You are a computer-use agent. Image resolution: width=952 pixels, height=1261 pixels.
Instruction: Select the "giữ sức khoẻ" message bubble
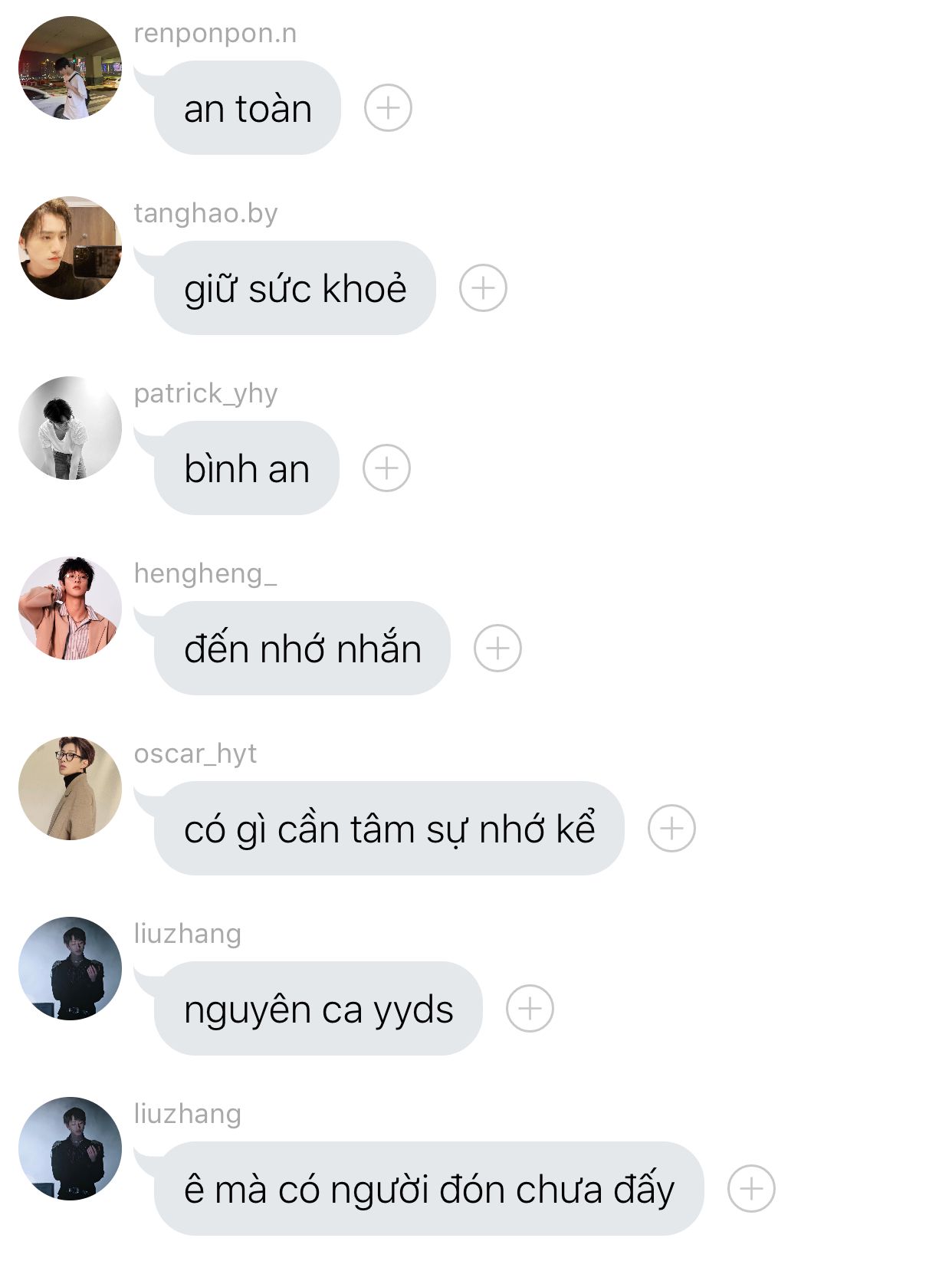point(294,288)
